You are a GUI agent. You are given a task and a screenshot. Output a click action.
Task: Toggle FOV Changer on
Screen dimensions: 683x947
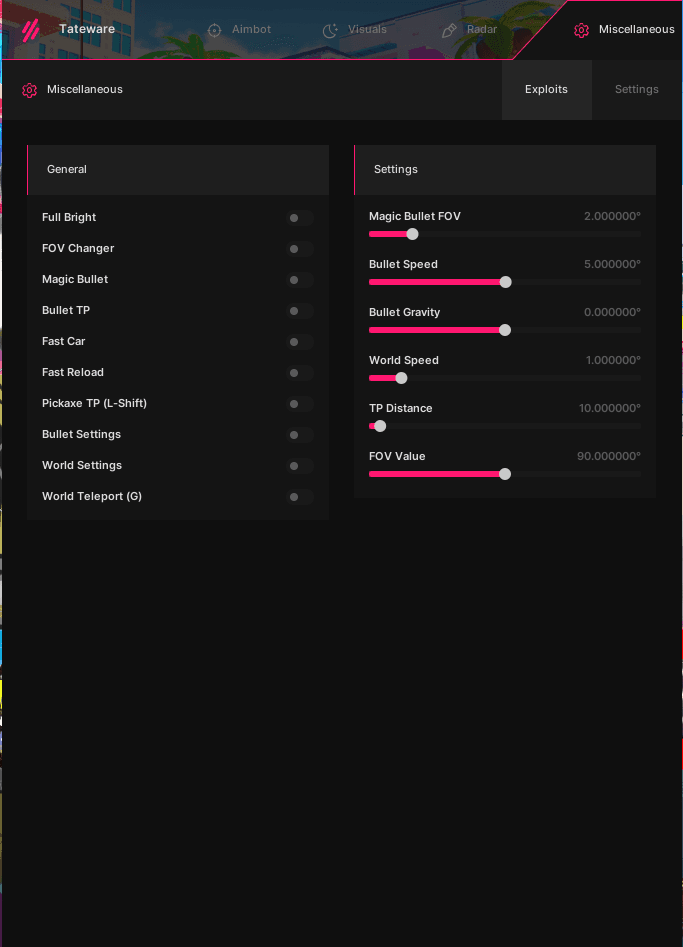pos(299,249)
